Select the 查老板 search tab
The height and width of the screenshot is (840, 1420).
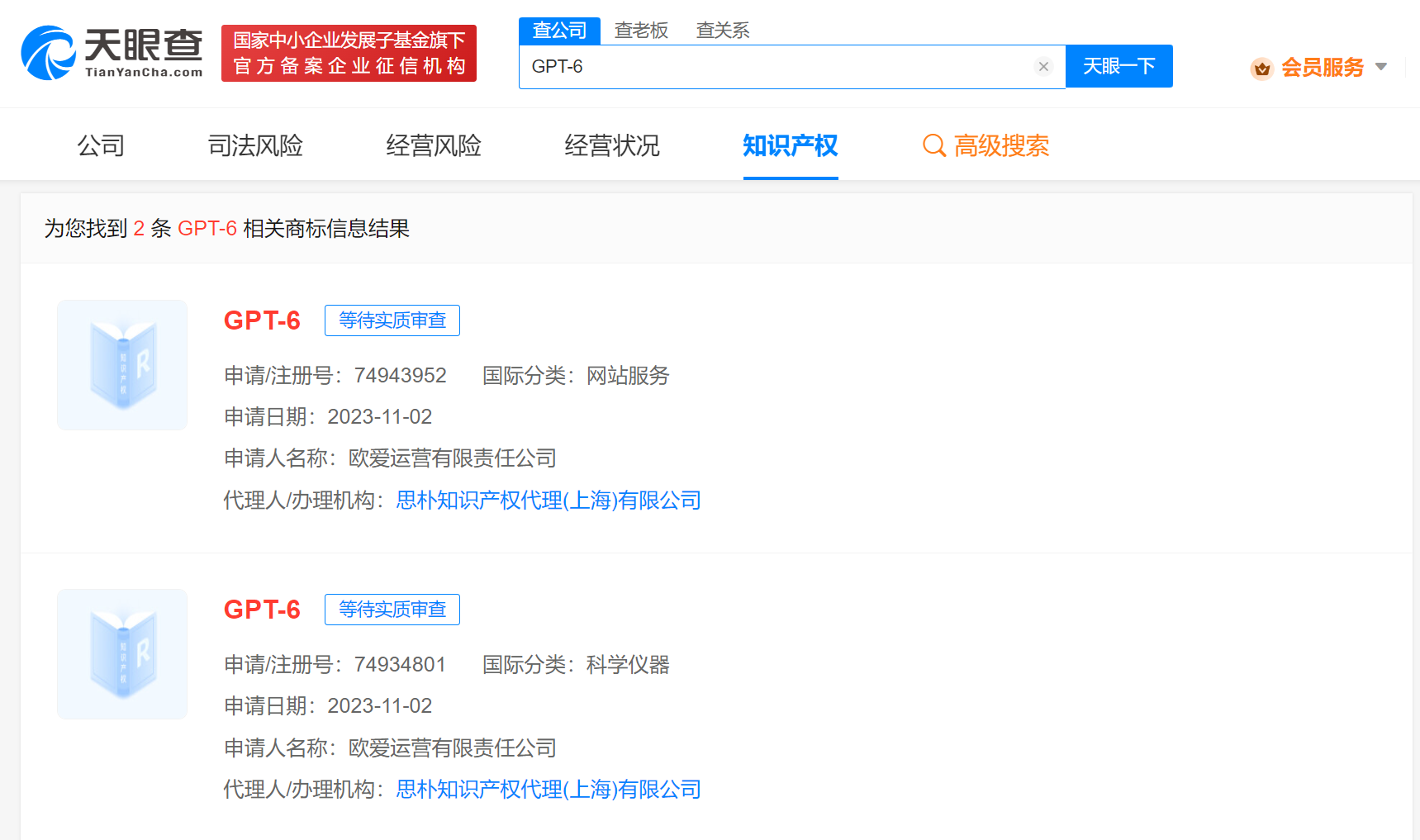tap(641, 31)
